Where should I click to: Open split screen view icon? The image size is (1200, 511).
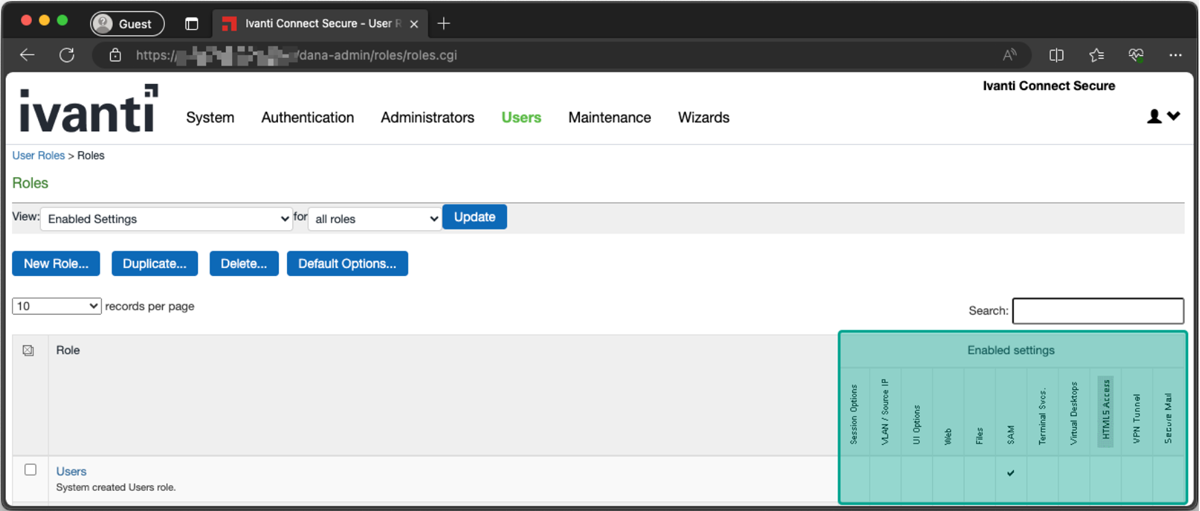[1056, 55]
